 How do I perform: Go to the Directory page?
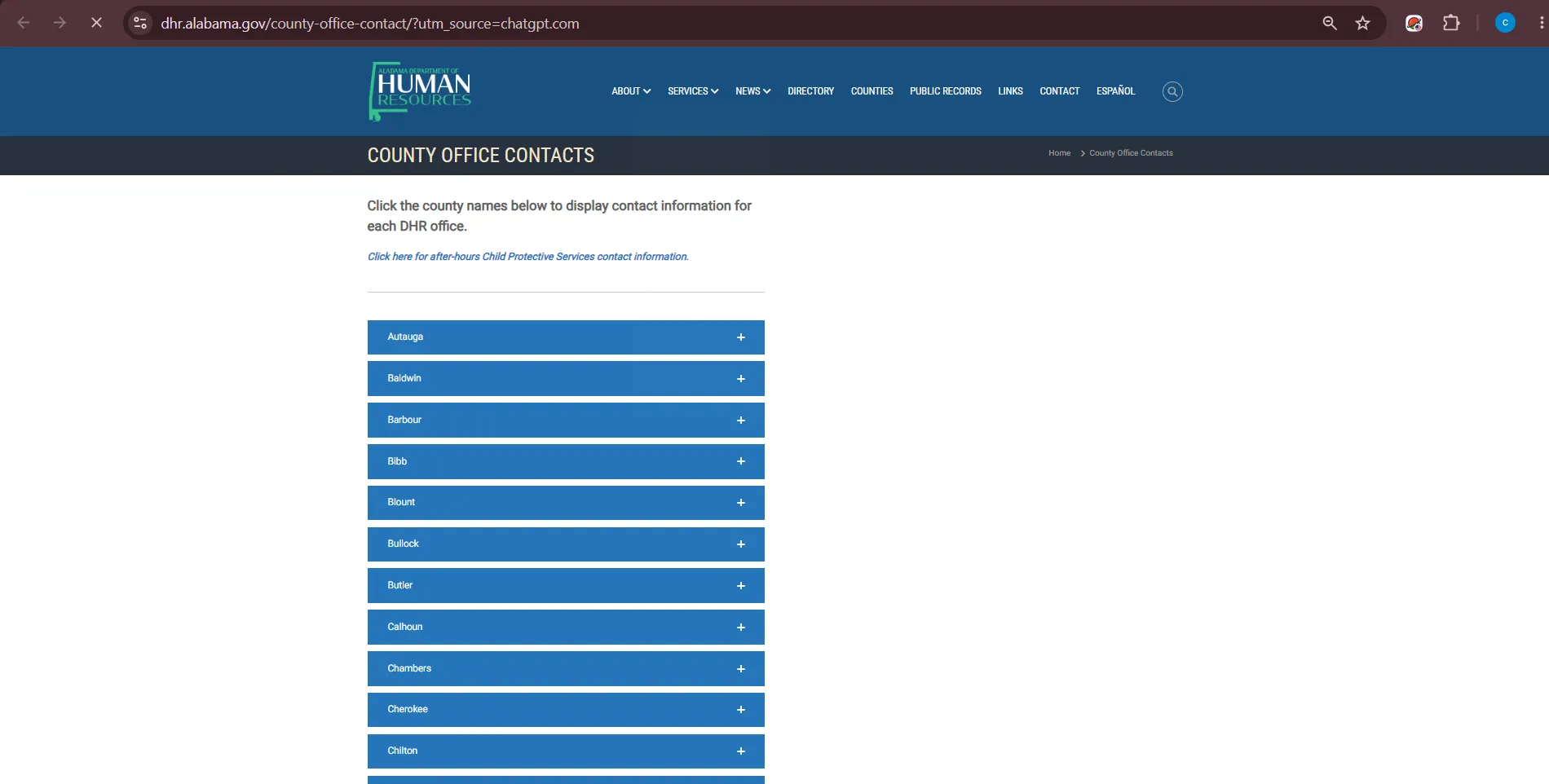click(x=810, y=91)
